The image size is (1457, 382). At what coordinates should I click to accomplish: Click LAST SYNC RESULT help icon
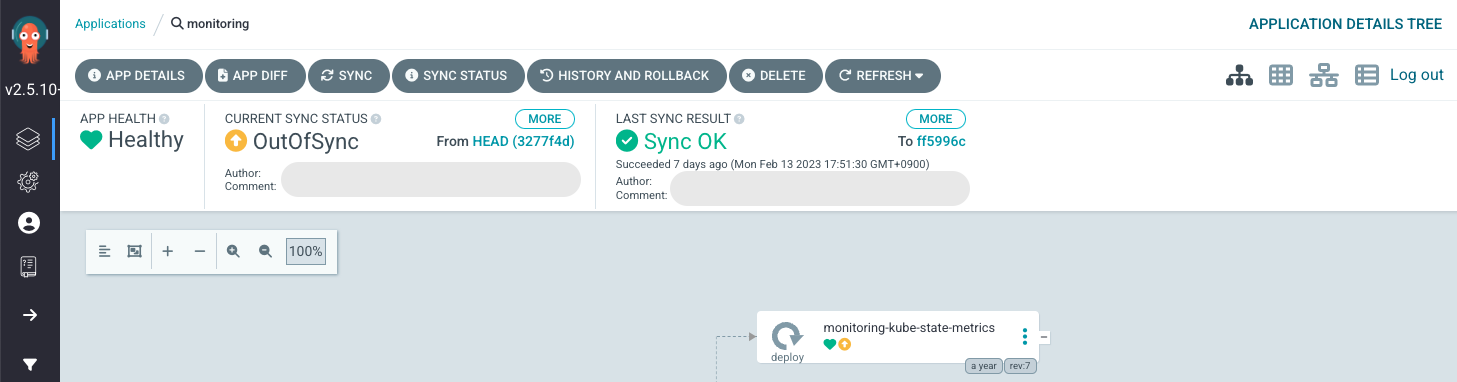click(x=740, y=119)
